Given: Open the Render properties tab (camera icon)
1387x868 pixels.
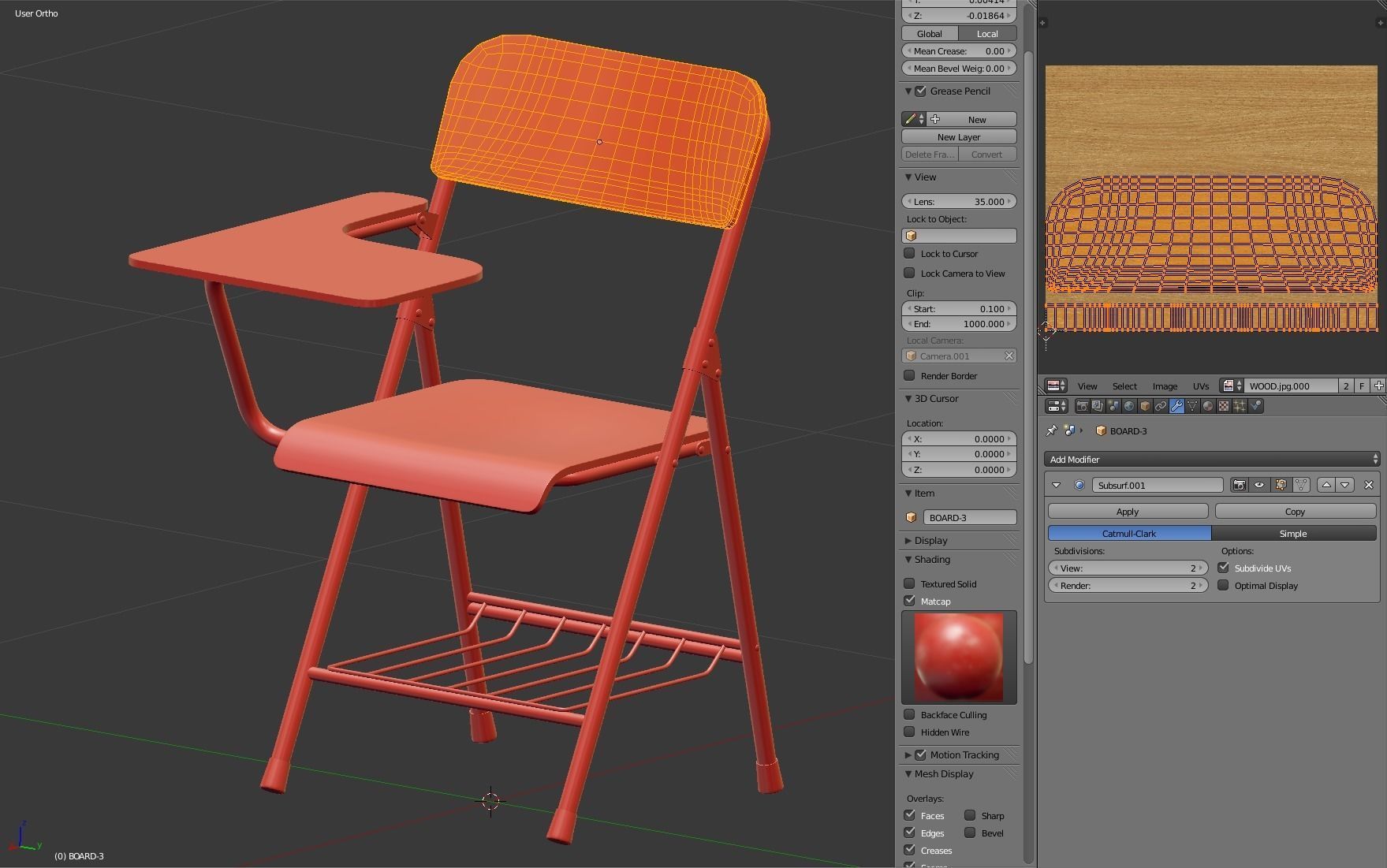Looking at the screenshot, I should point(1082,406).
